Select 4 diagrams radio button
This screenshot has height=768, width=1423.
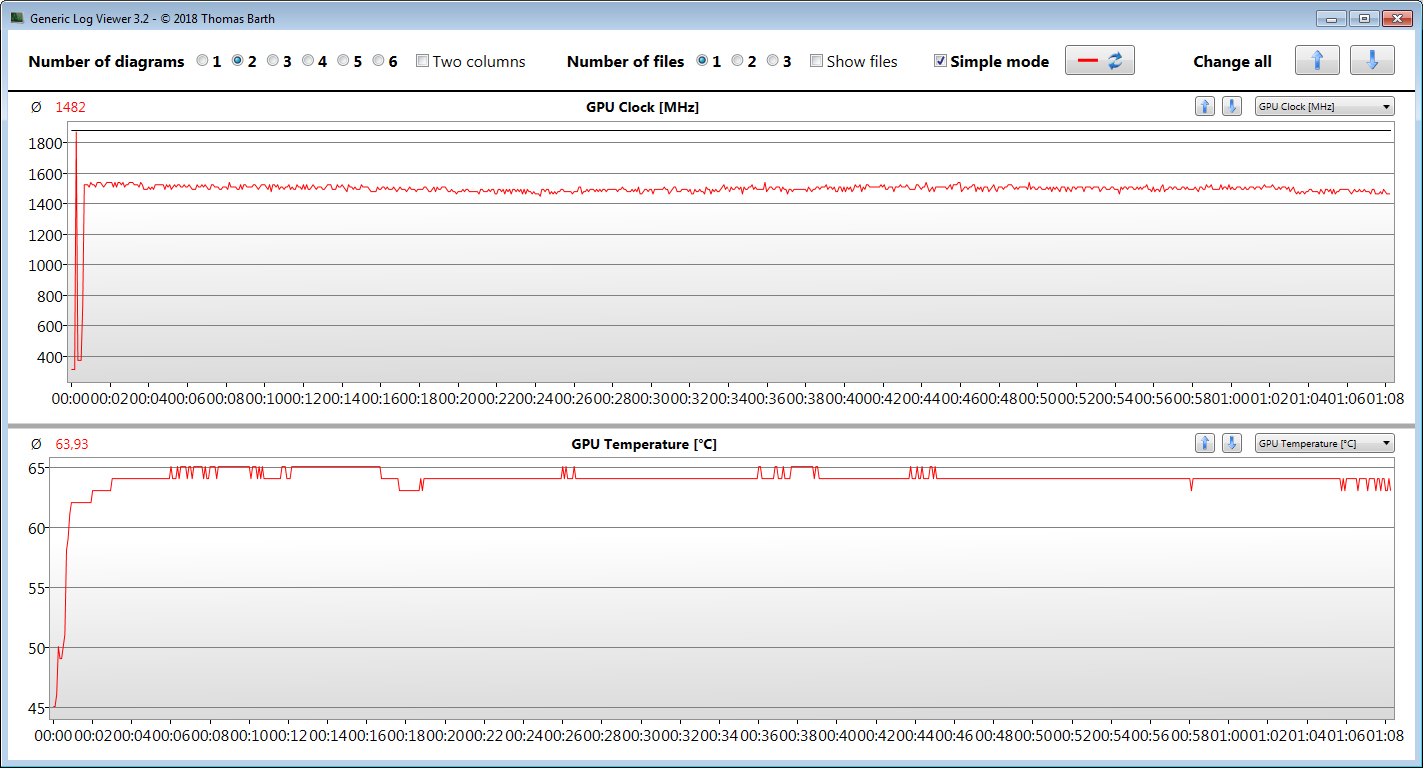coord(308,61)
